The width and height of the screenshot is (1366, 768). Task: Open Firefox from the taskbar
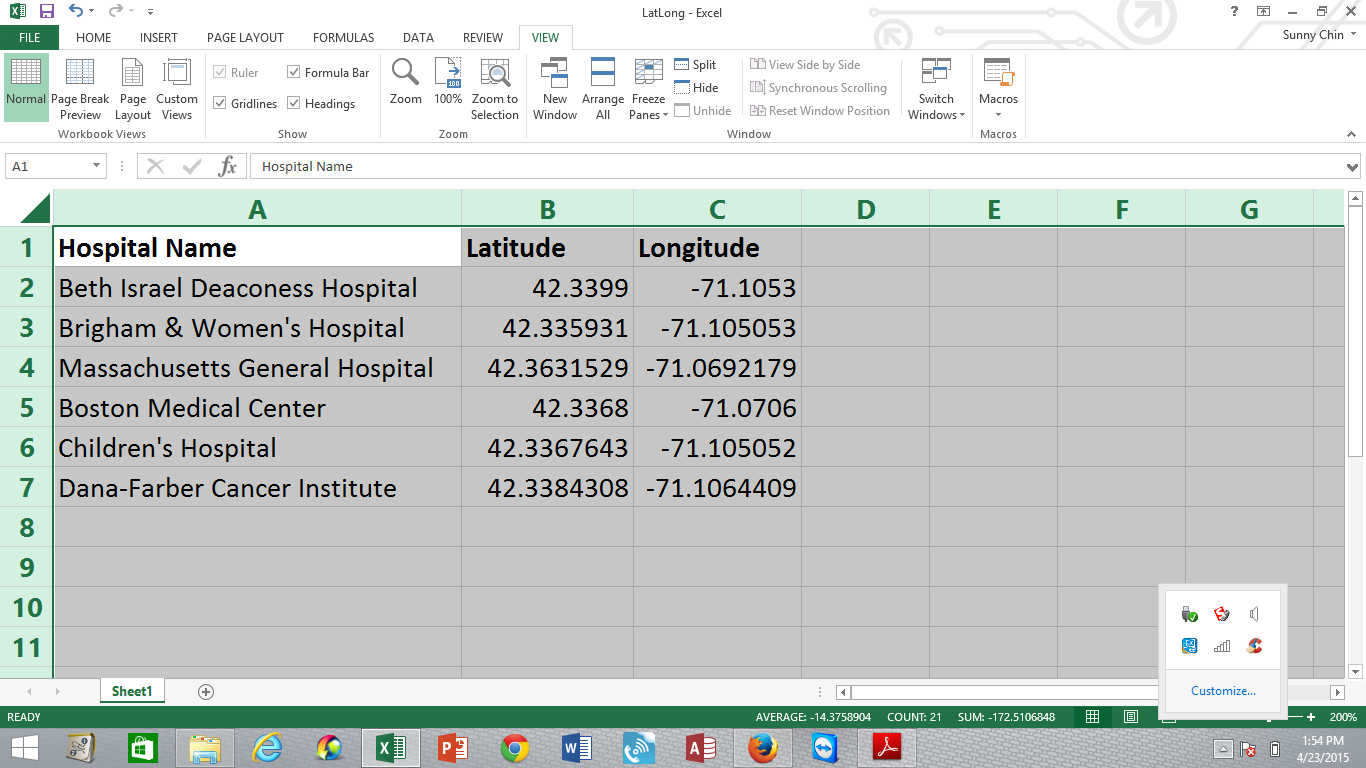point(763,748)
